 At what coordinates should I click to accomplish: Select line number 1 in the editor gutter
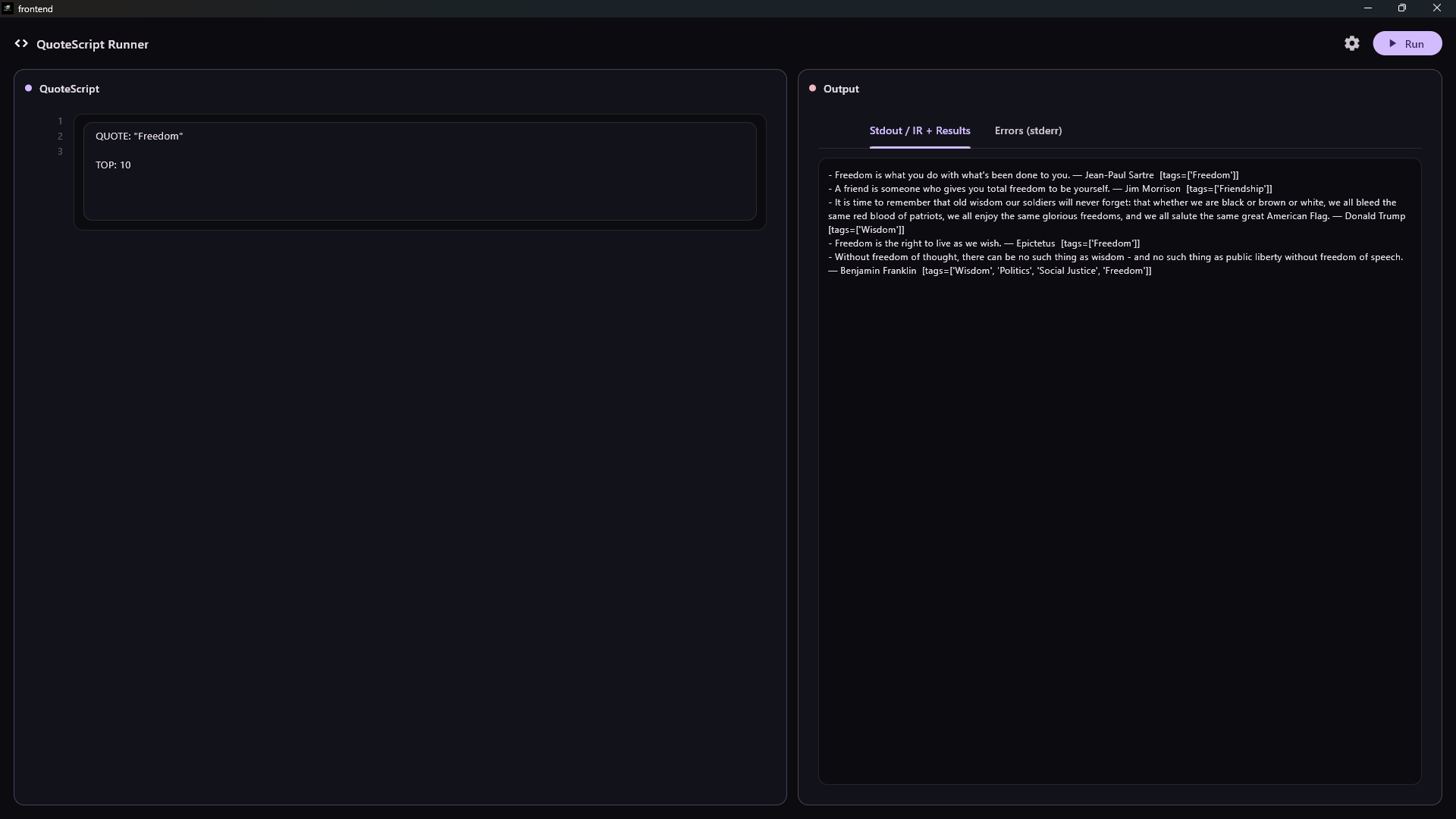pos(60,121)
